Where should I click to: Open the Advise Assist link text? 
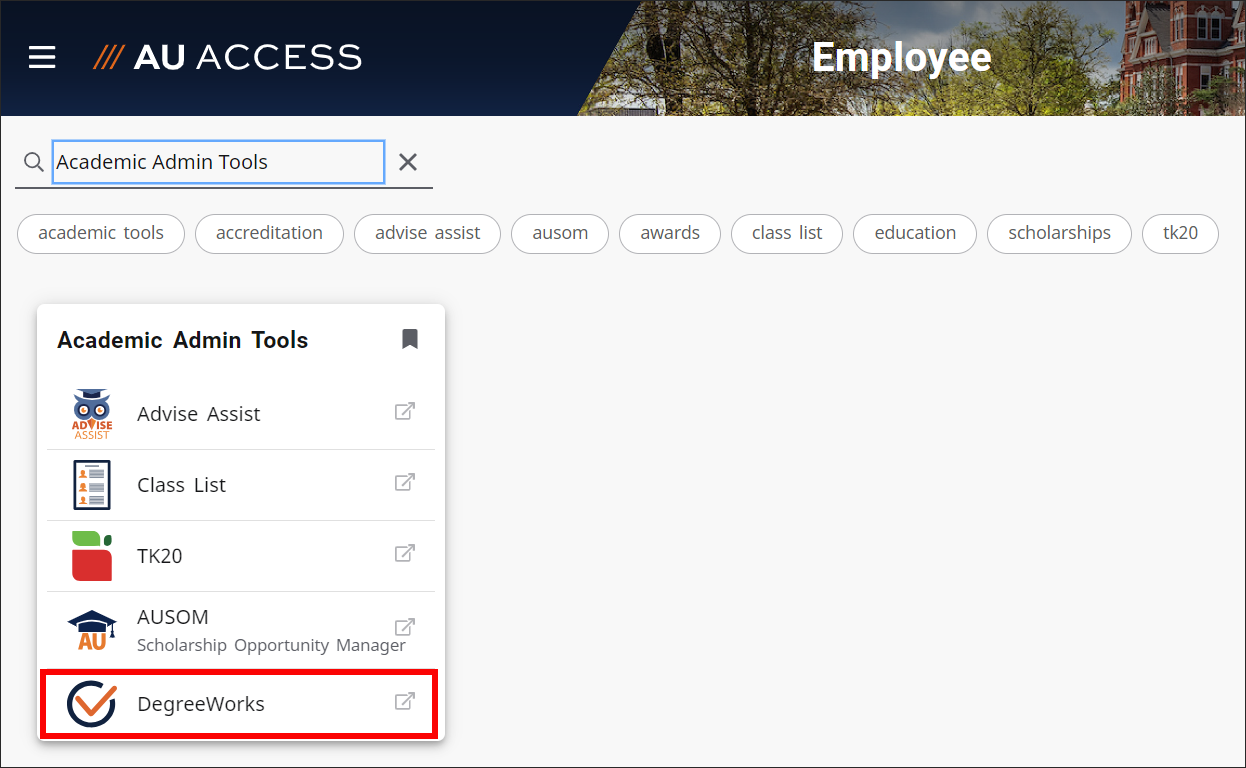pyautogui.click(x=199, y=412)
